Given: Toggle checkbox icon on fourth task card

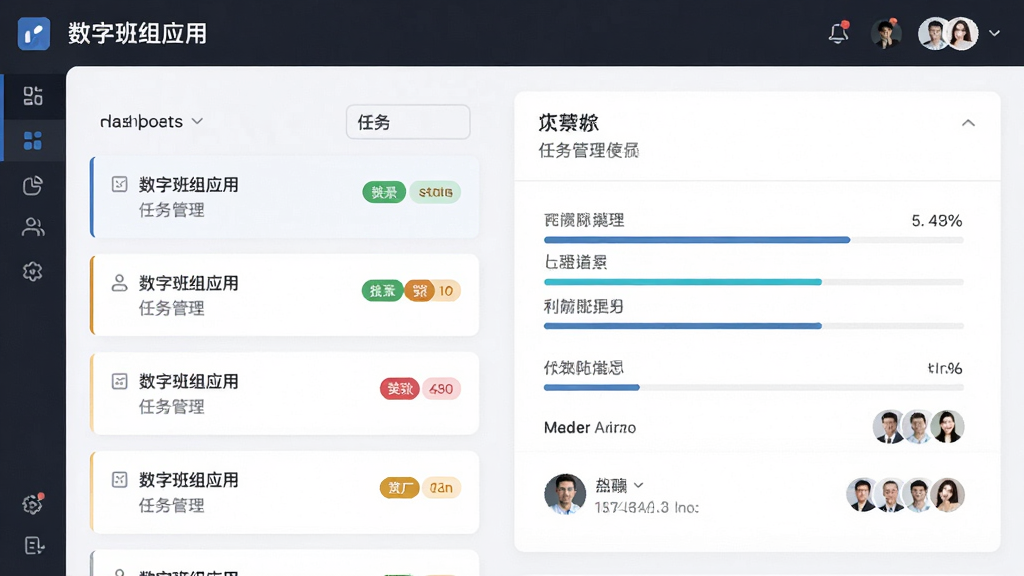Looking at the screenshot, I should pyautogui.click(x=120, y=480).
